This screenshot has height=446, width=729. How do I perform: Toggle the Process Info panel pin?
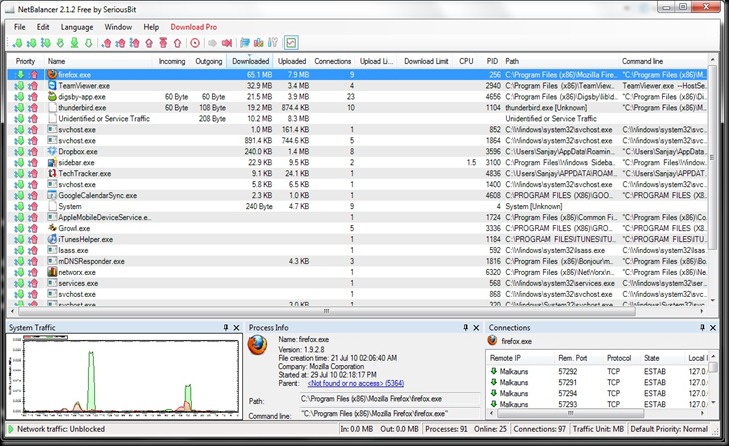point(464,328)
